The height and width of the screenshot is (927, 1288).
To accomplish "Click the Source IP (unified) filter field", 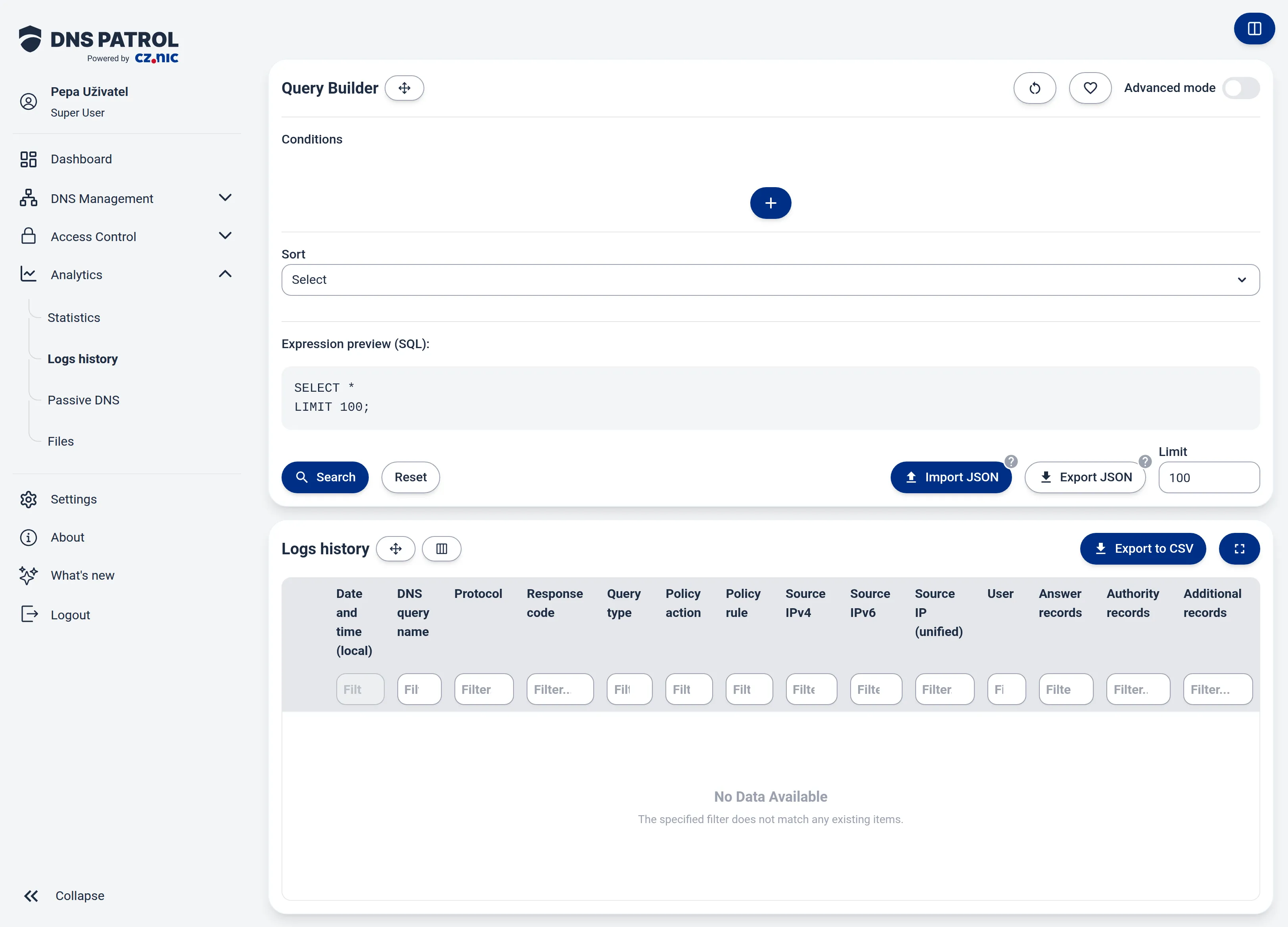I will point(945,689).
